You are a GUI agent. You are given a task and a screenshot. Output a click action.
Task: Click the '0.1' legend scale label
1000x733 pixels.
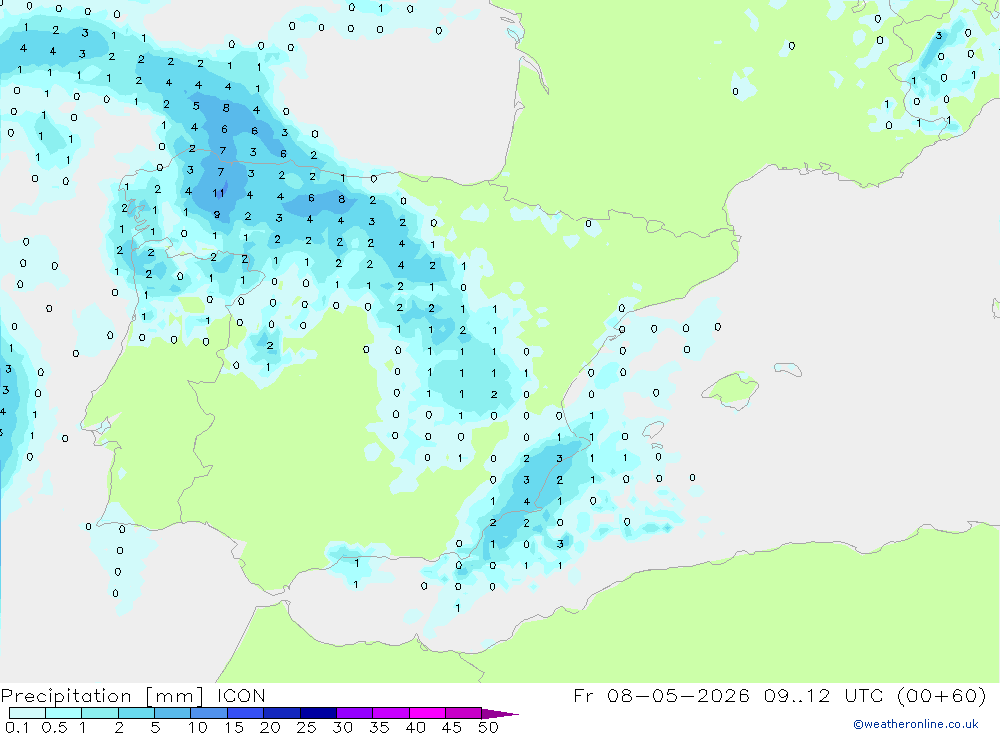[17, 727]
